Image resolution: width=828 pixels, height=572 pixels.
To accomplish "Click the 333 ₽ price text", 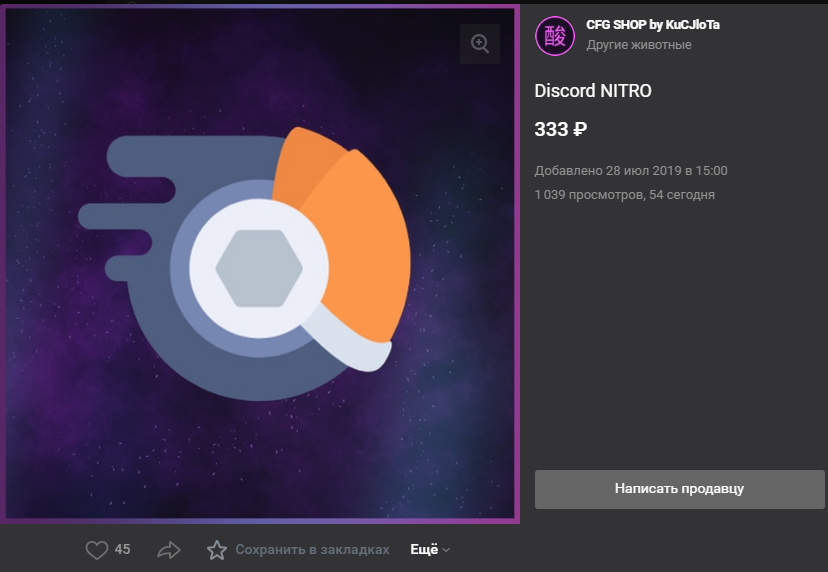I will pos(560,129).
